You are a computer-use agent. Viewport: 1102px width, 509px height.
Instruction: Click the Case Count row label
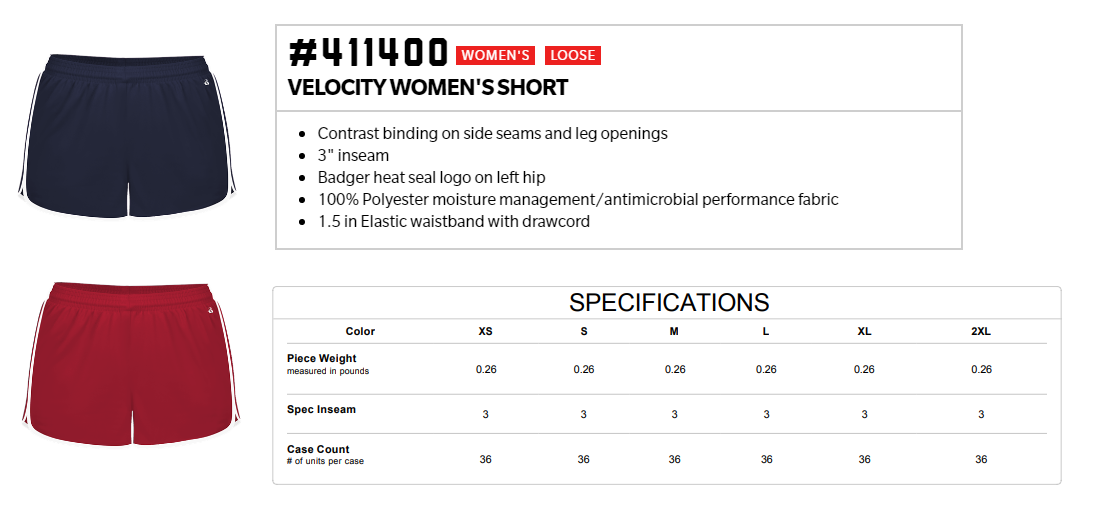click(x=318, y=449)
